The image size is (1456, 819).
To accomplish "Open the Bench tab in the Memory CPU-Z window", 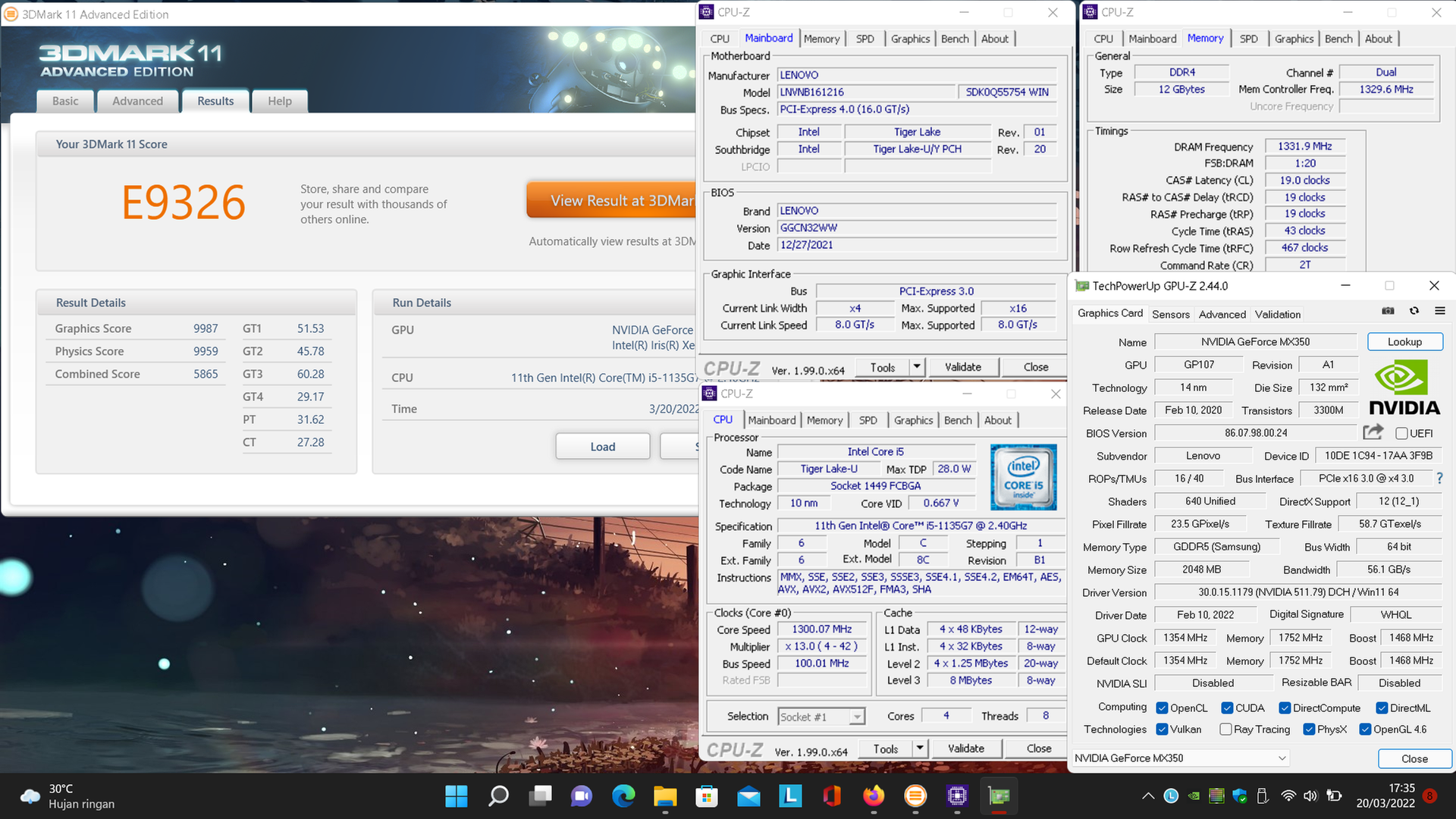I will click(x=1338, y=39).
